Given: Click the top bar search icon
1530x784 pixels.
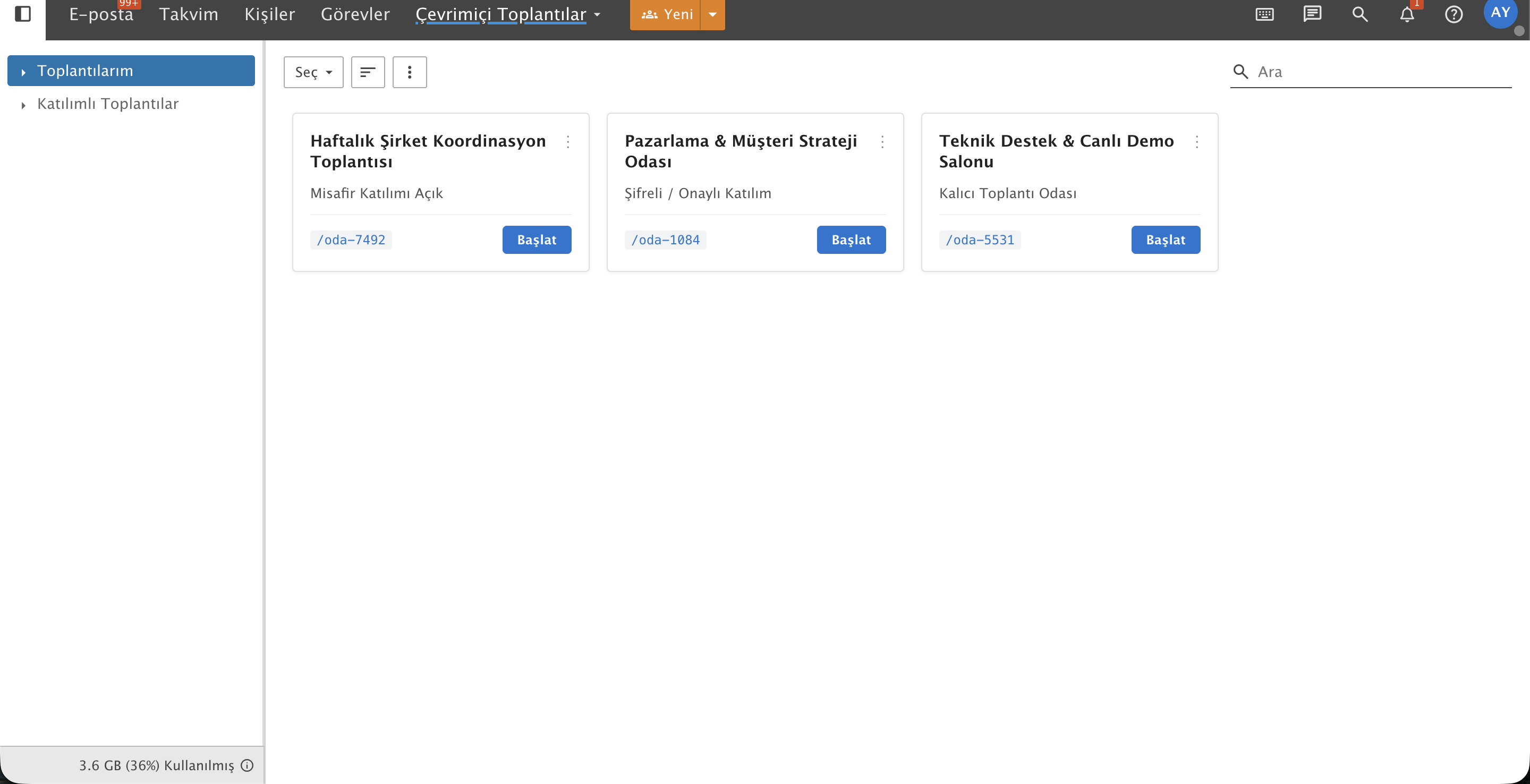Looking at the screenshot, I should [1359, 14].
